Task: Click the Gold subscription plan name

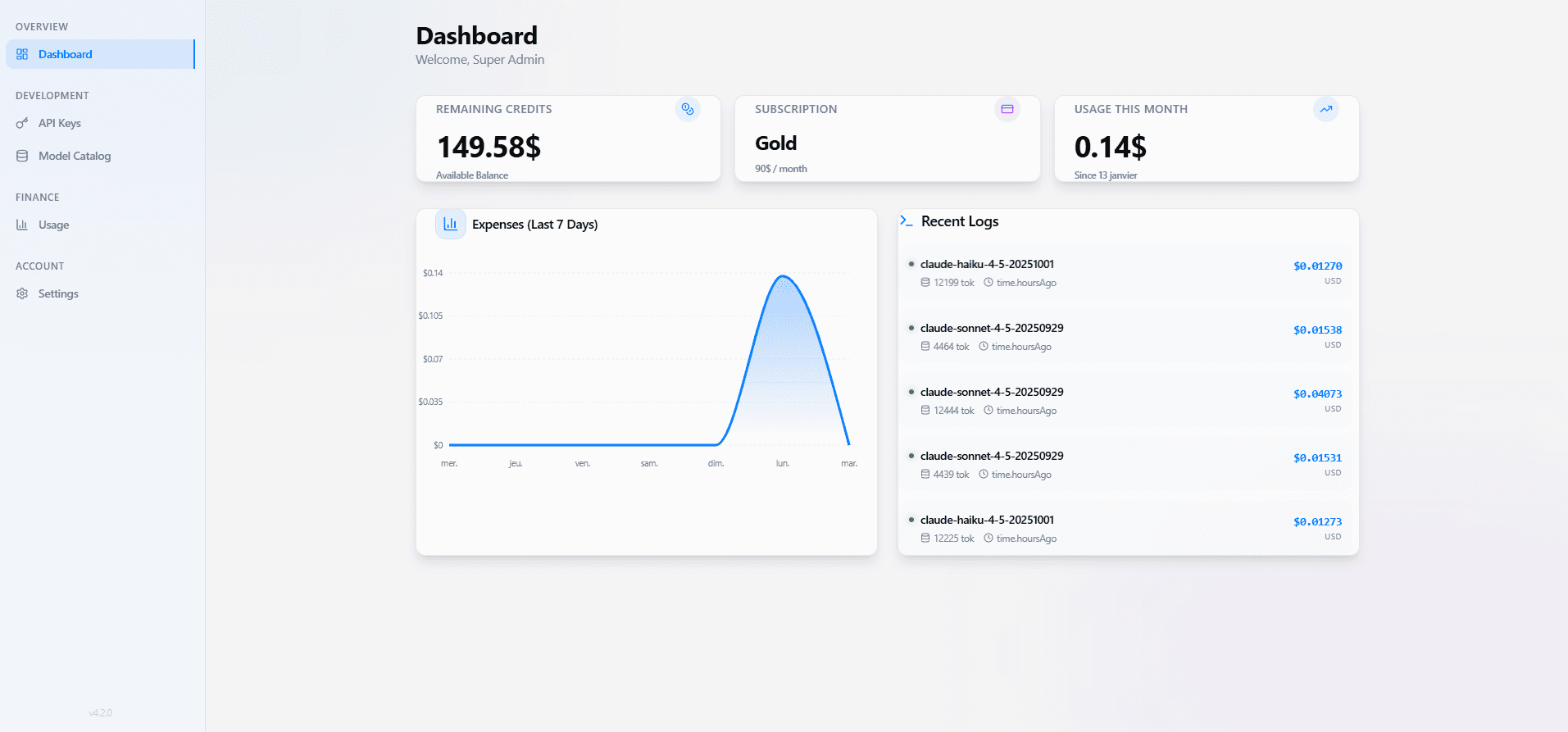Action: point(775,143)
